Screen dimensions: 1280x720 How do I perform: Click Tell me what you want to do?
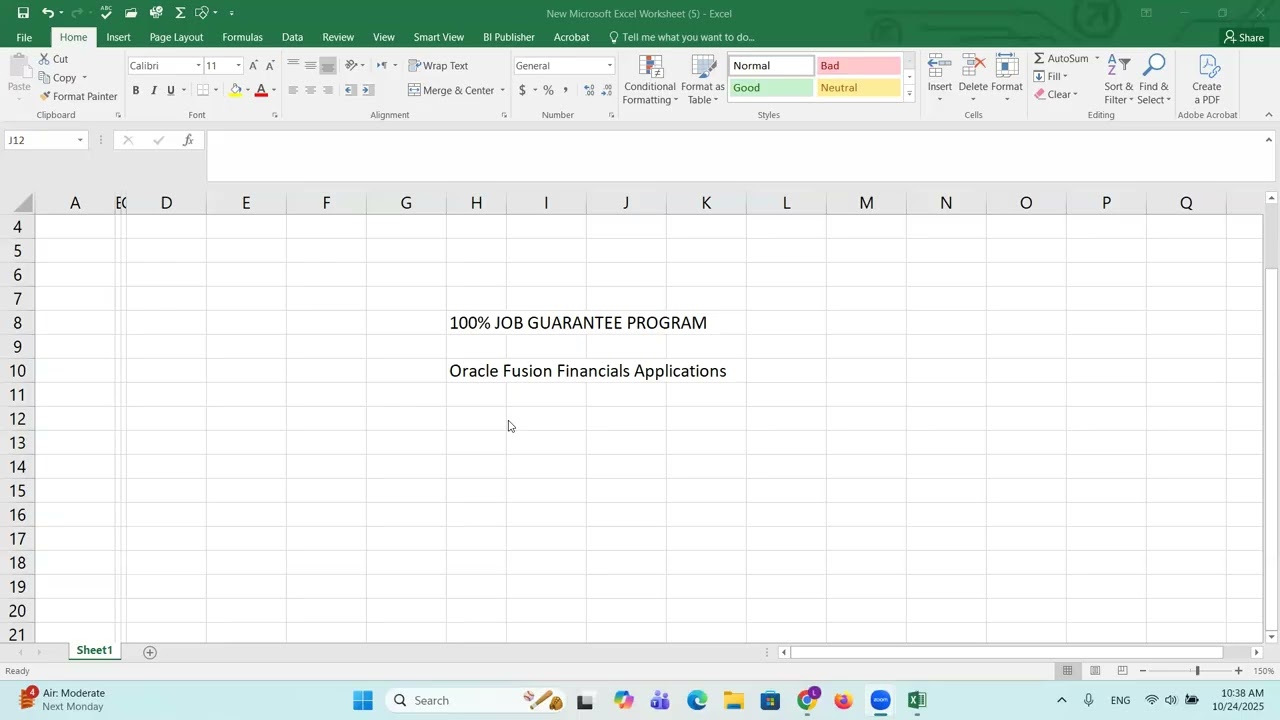tap(681, 37)
